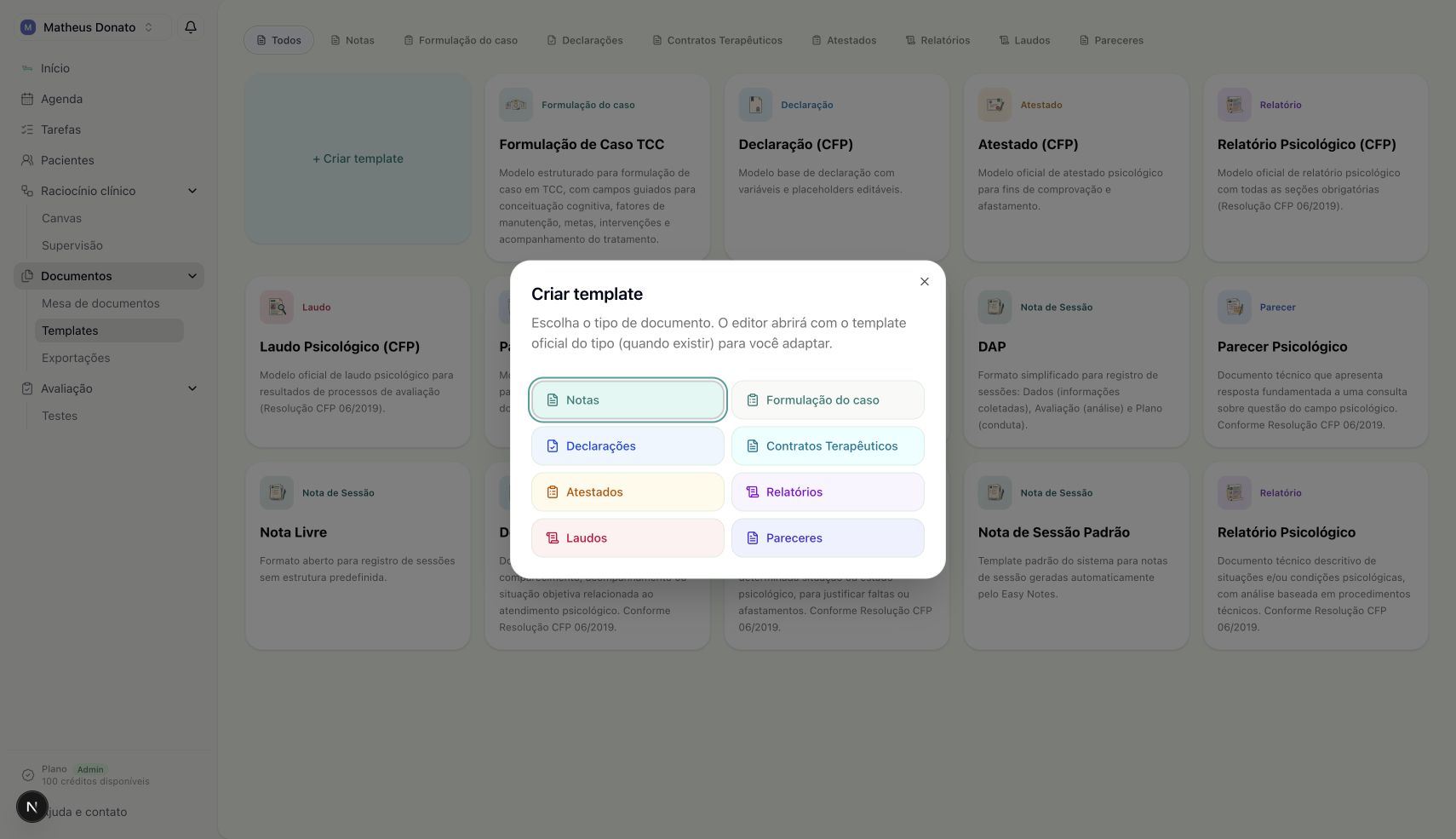Choose Notas in the template dialog

click(x=628, y=399)
